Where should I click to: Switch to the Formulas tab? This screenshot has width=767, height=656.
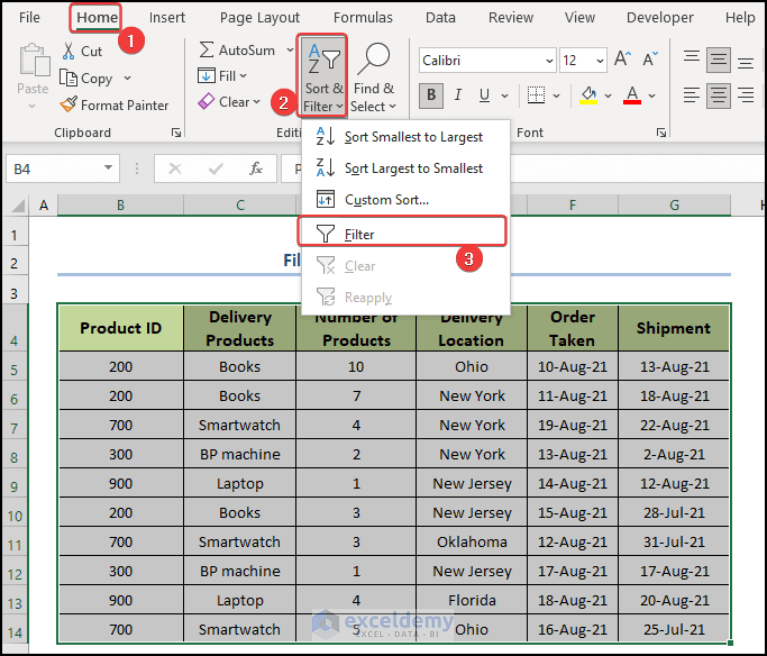[x=363, y=18]
